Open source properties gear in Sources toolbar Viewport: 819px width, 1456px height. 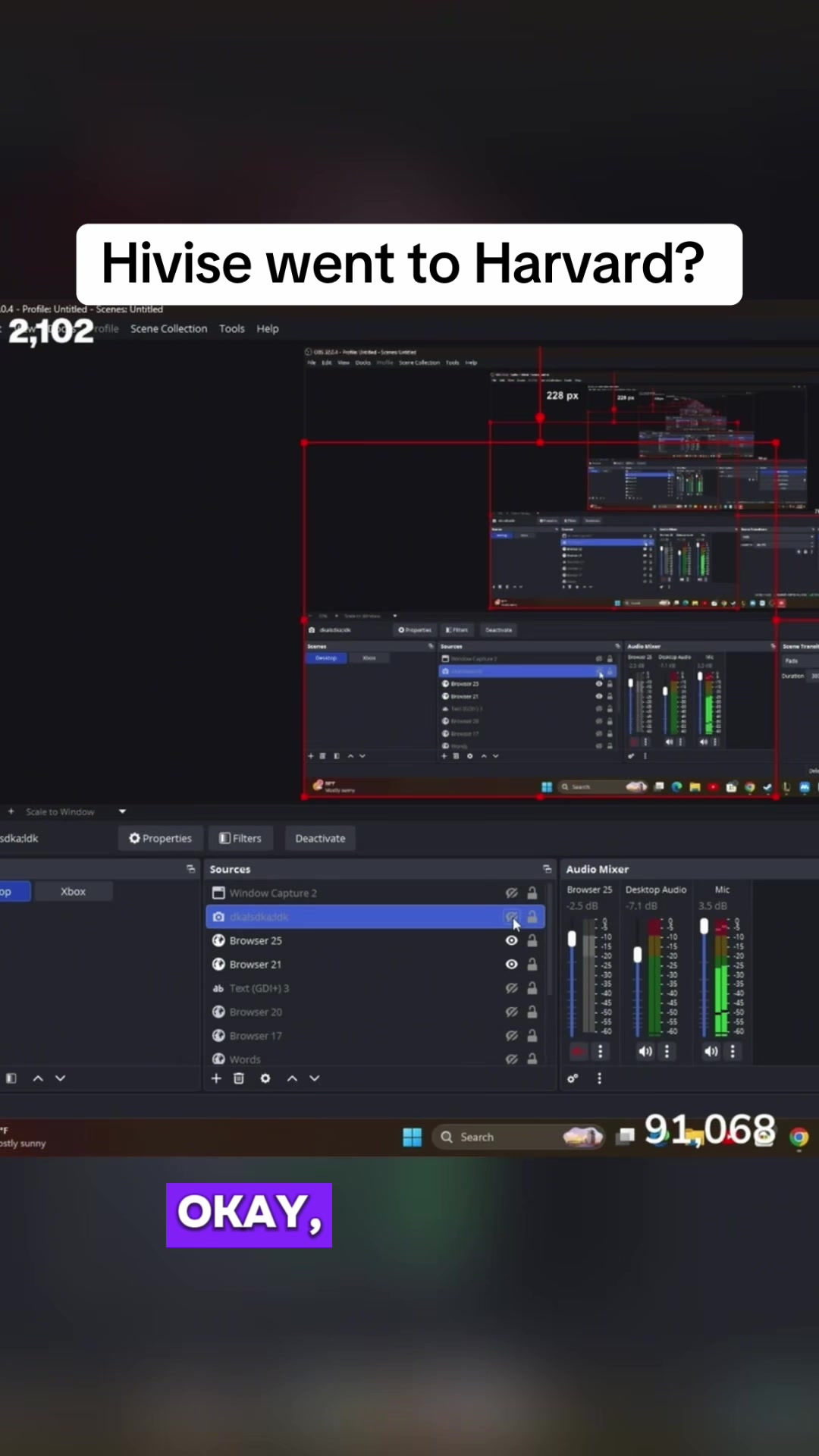[265, 1078]
